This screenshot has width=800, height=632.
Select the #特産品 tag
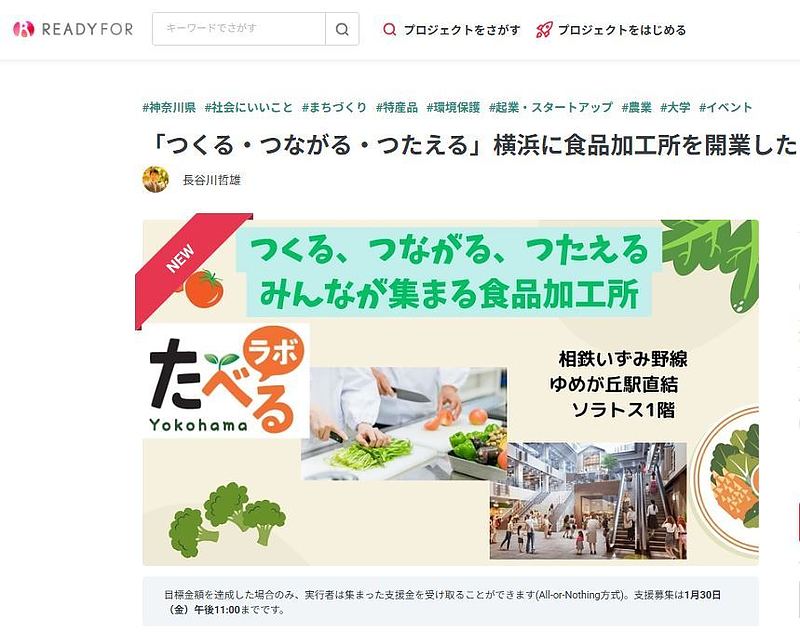(x=396, y=107)
